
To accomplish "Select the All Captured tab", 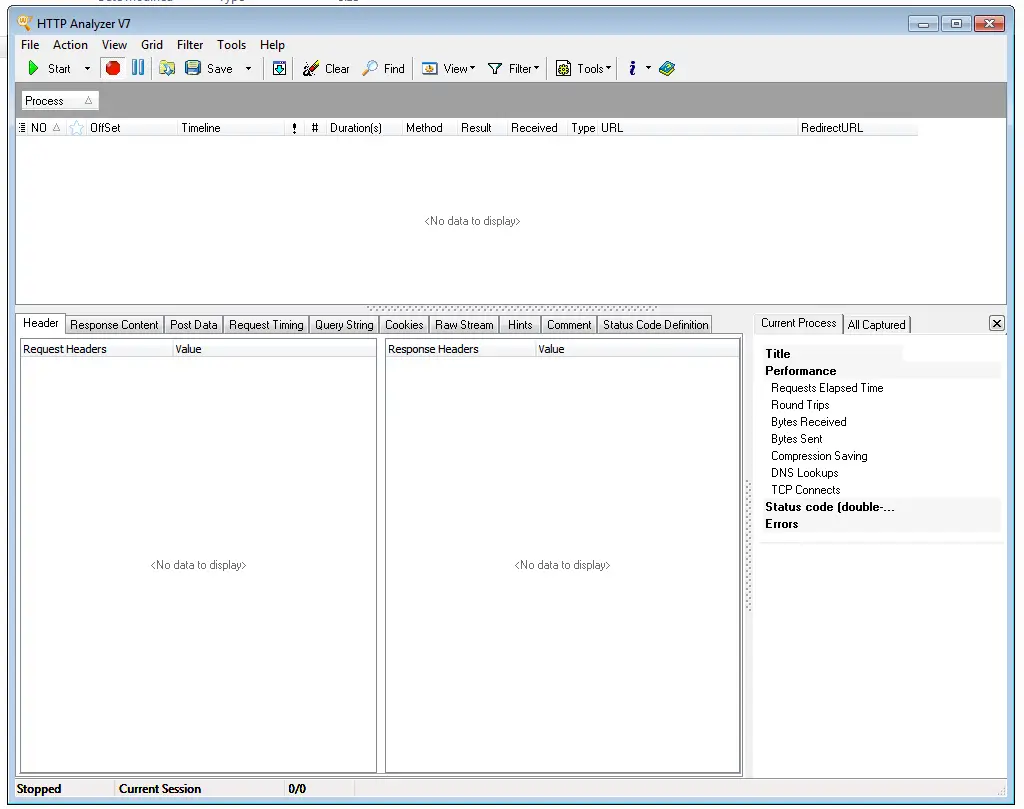I will 877,324.
